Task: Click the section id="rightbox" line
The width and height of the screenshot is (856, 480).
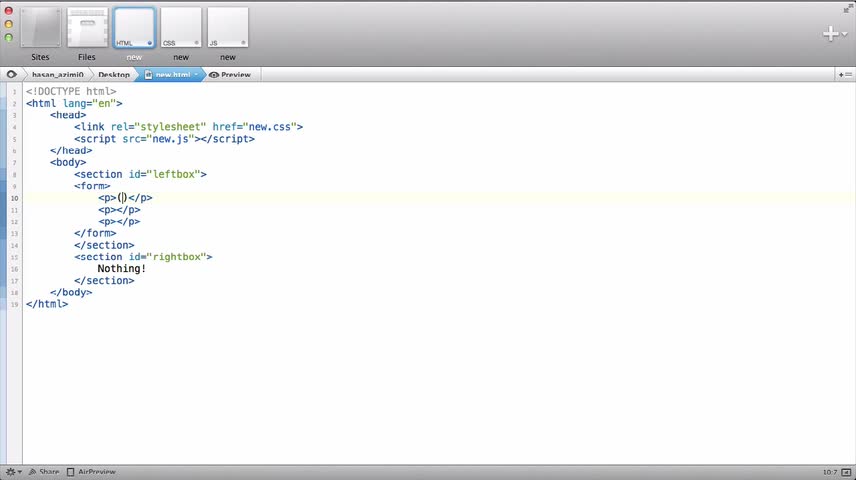Action: (x=143, y=257)
